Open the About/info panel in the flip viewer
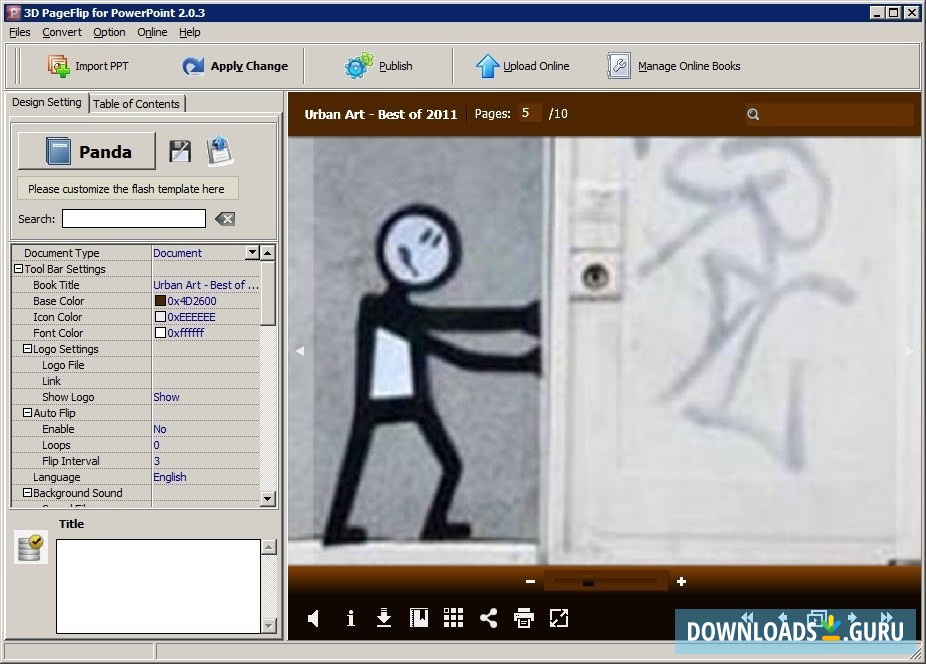This screenshot has width=926, height=664. pyautogui.click(x=349, y=618)
